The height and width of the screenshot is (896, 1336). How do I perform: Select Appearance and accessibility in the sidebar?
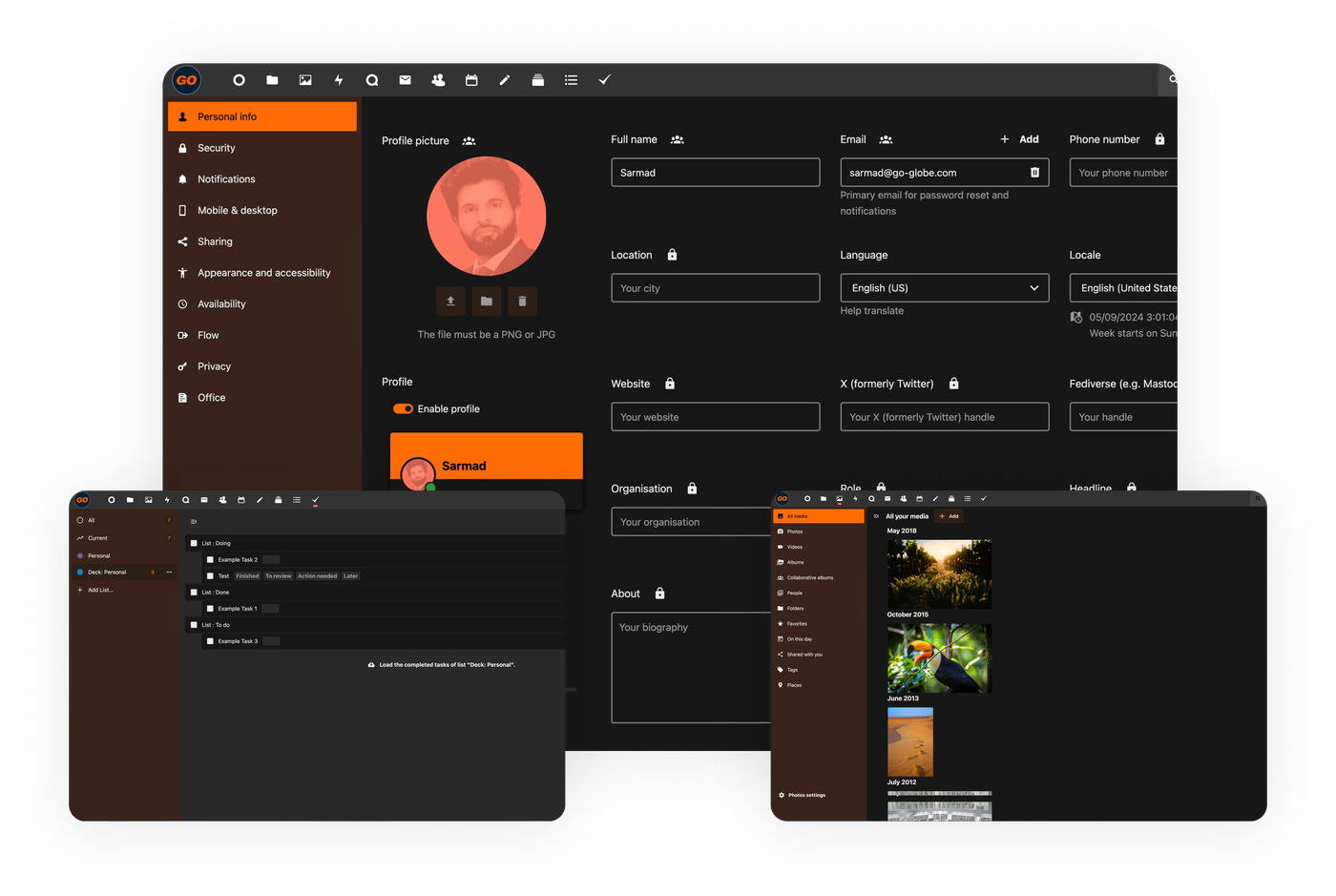pyautogui.click(x=263, y=273)
